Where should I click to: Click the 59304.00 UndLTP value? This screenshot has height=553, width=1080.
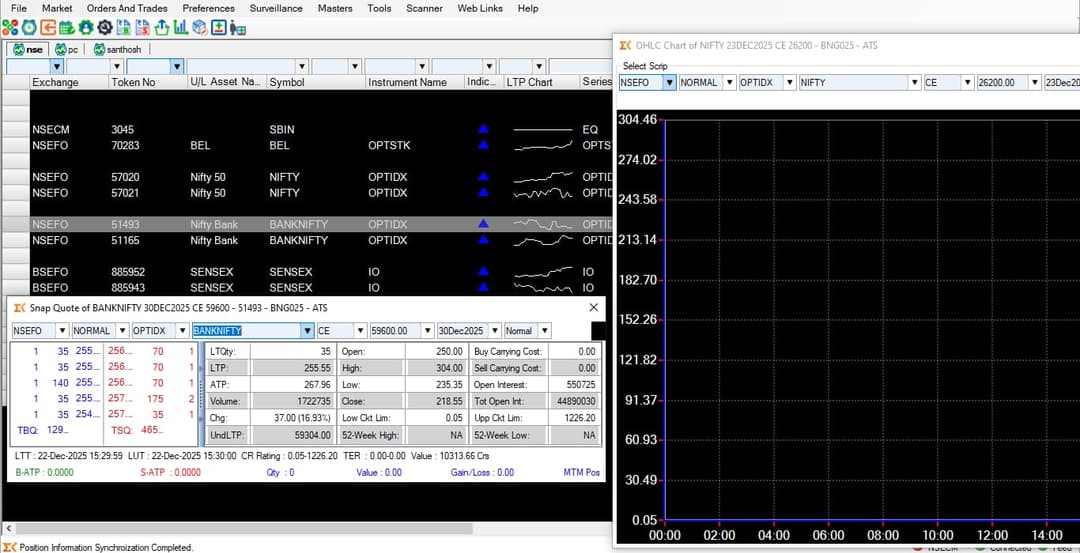click(x=293, y=435)
